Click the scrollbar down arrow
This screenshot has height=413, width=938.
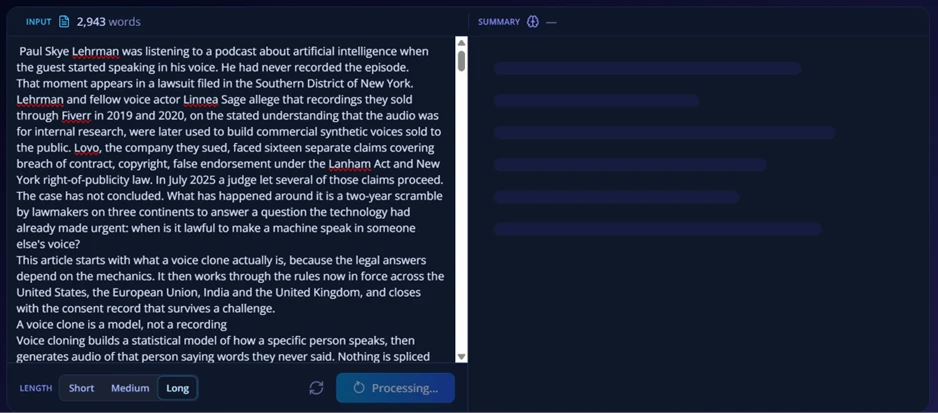461,357
